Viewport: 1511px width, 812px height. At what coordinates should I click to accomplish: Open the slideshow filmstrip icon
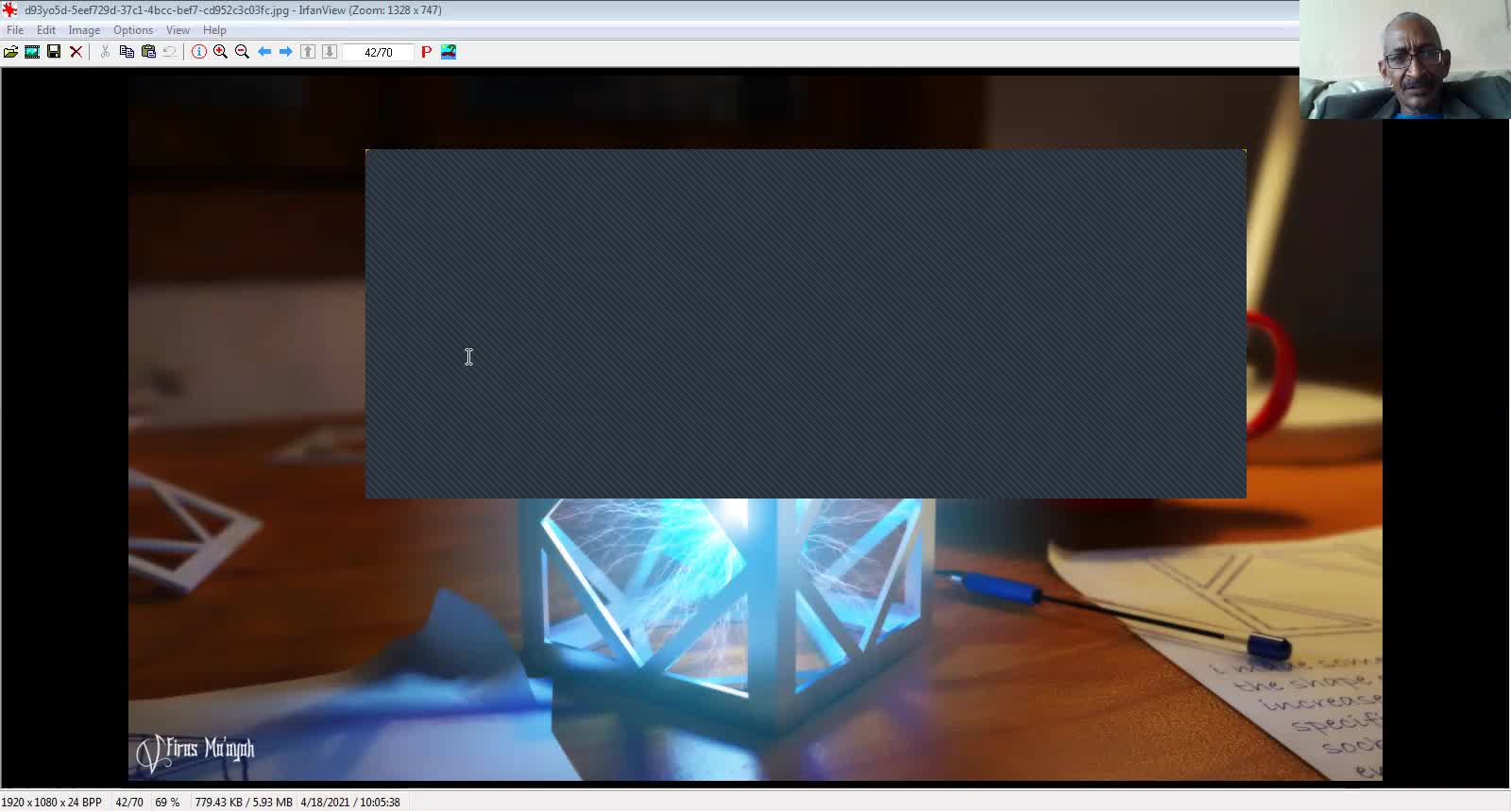[32, 52]
